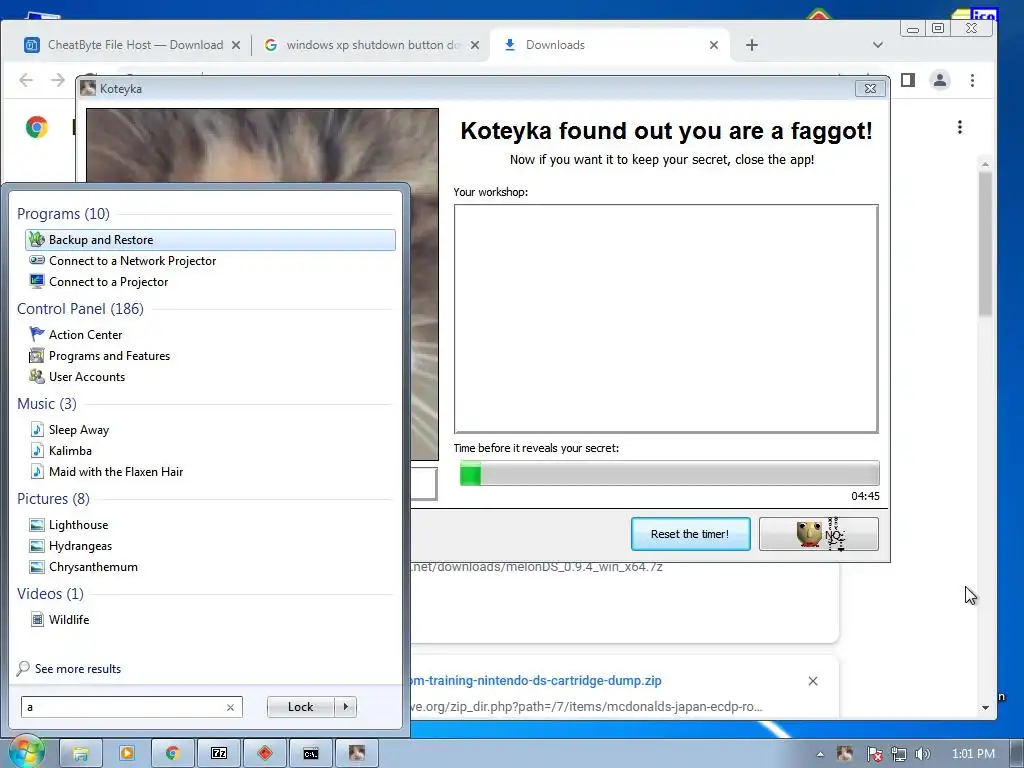Open User Accounts control panel item
Screen dimensions: 1024x768
[86, 377]
